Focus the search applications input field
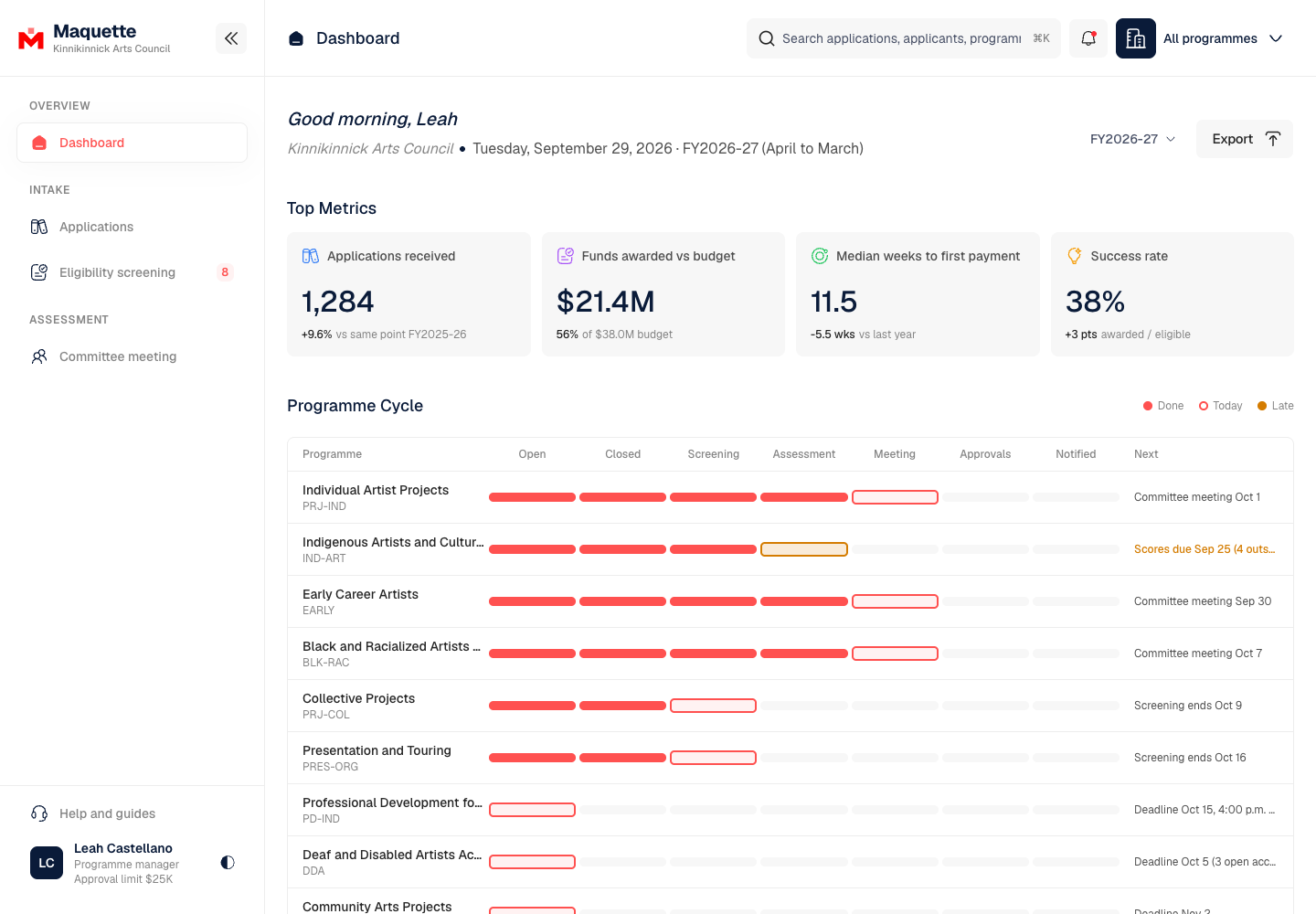 [902, 38]
